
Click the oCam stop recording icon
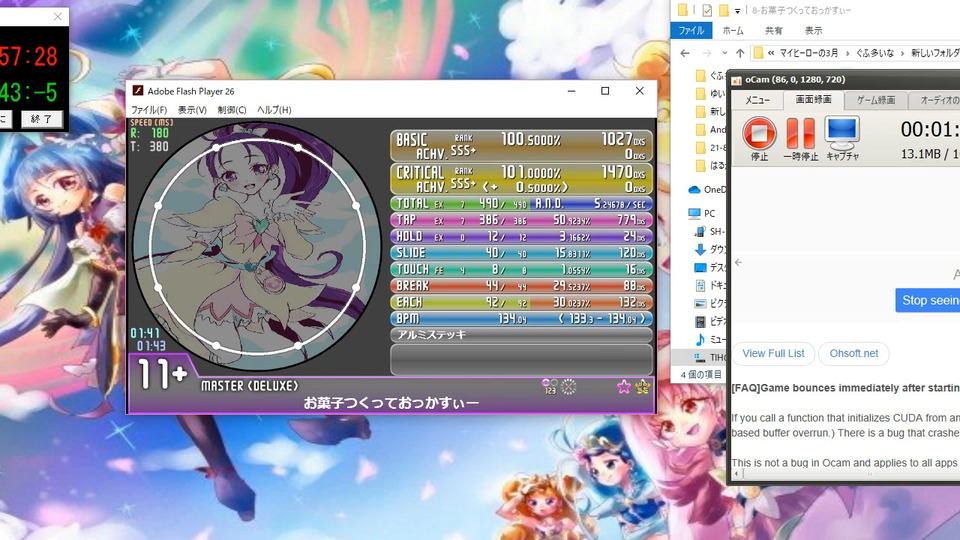point(759,133)
